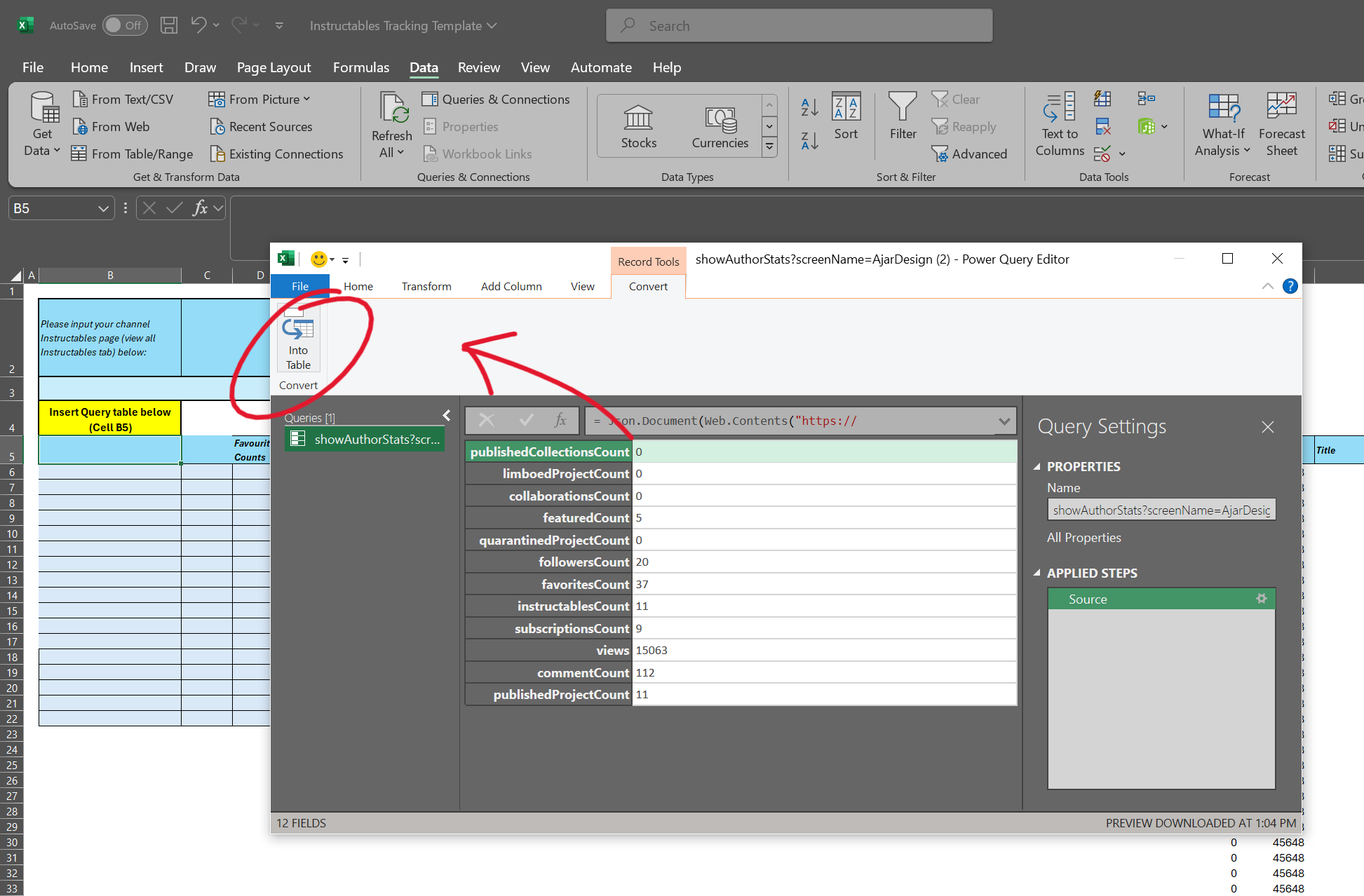Open the Excel File menu

(33, 68)
